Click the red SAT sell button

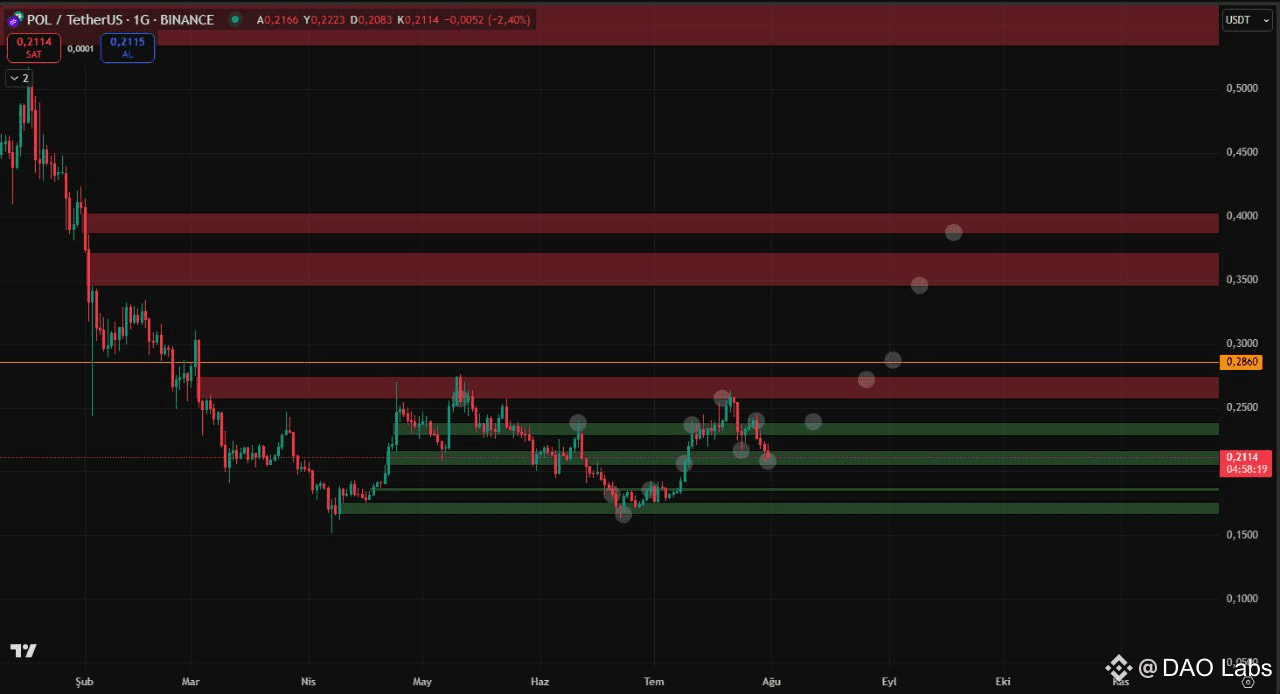[34, 47]
